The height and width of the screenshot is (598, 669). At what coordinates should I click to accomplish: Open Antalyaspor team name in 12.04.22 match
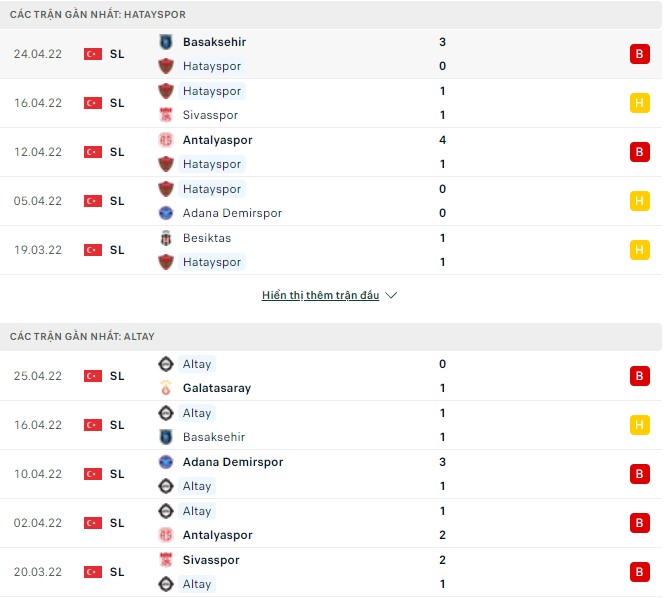coord(217,140)
